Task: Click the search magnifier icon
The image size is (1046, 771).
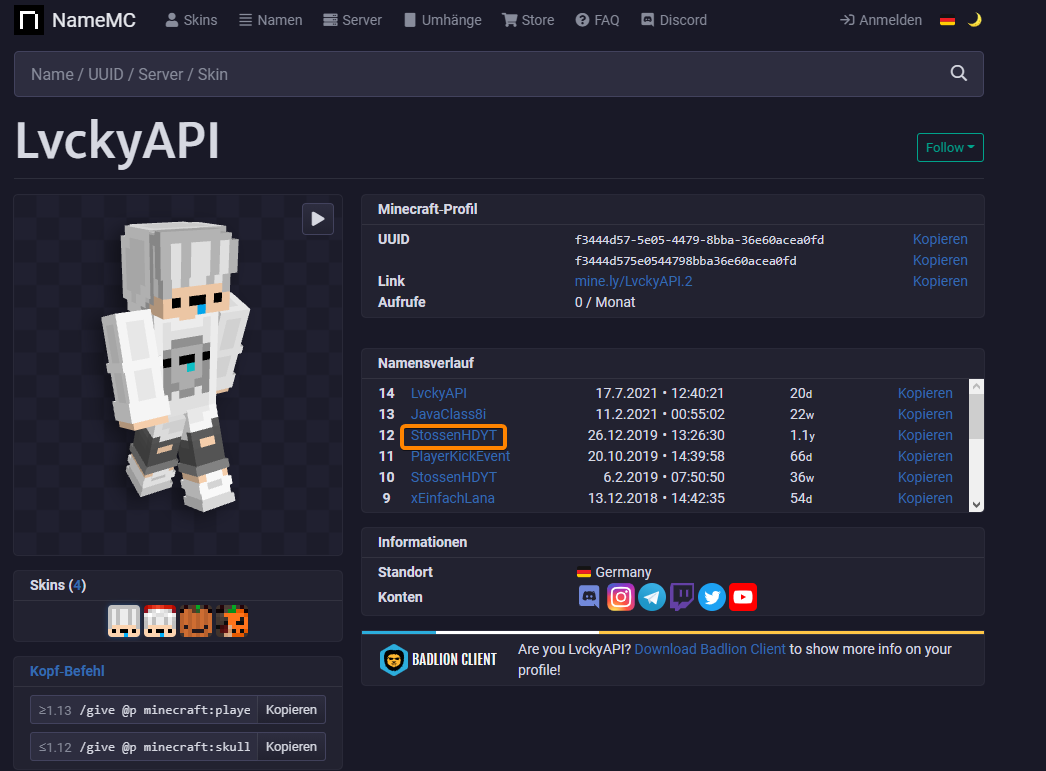Action: coord(958,74)
